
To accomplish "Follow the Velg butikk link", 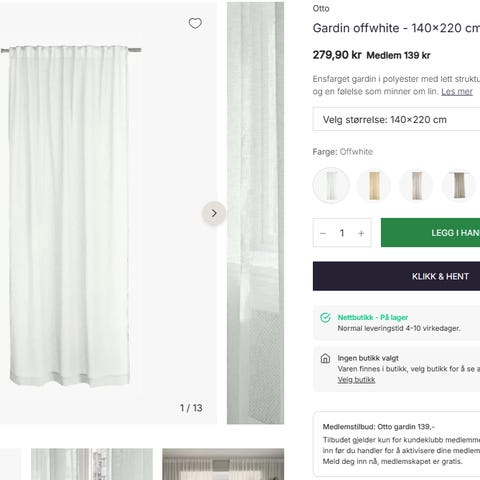I will click(356, 380).
